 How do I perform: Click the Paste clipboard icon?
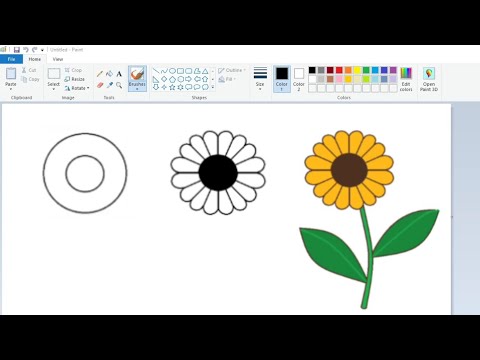coord(11,73)
